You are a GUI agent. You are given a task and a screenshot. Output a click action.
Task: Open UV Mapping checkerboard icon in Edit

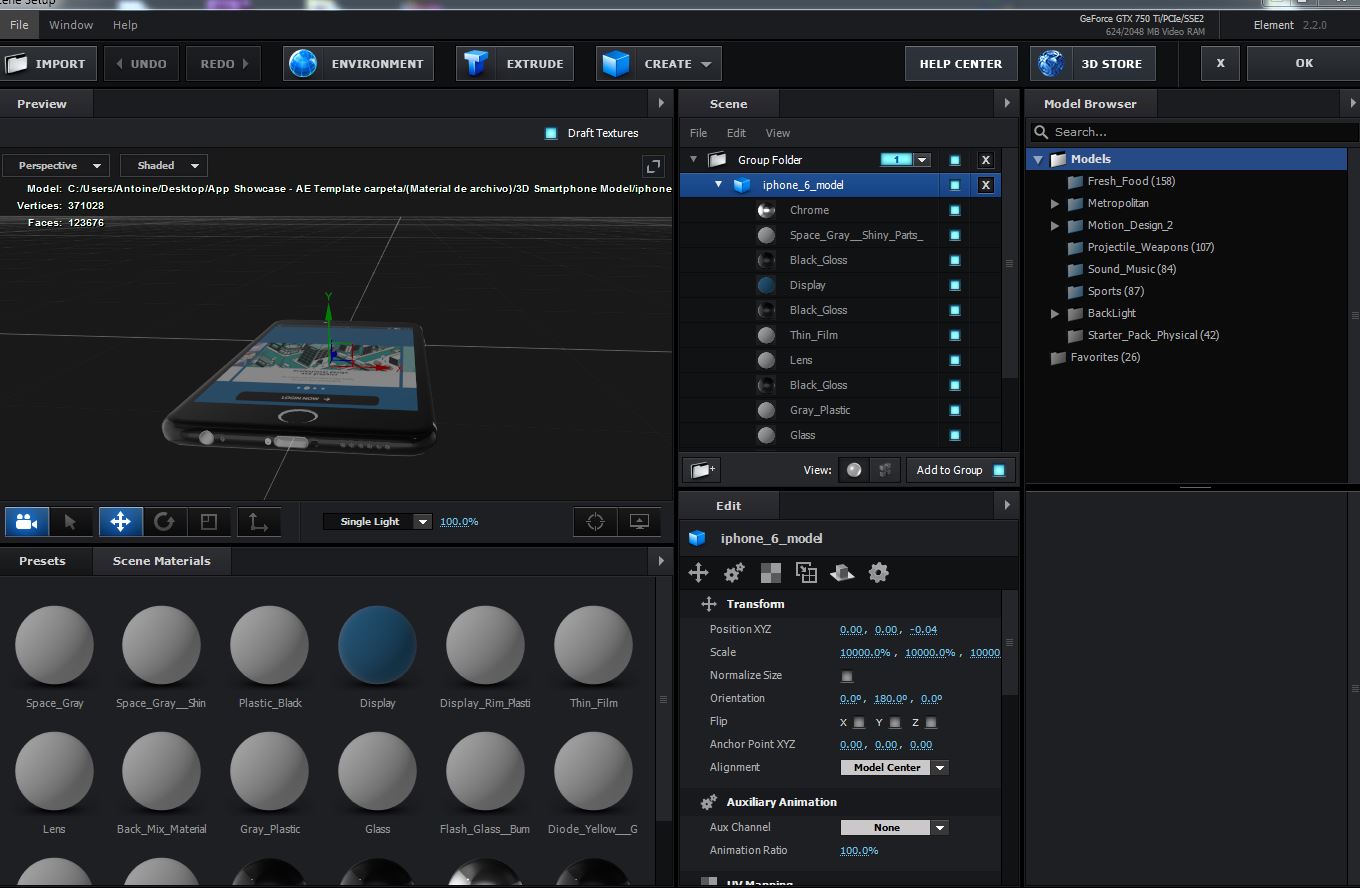(x=771, y=572)
